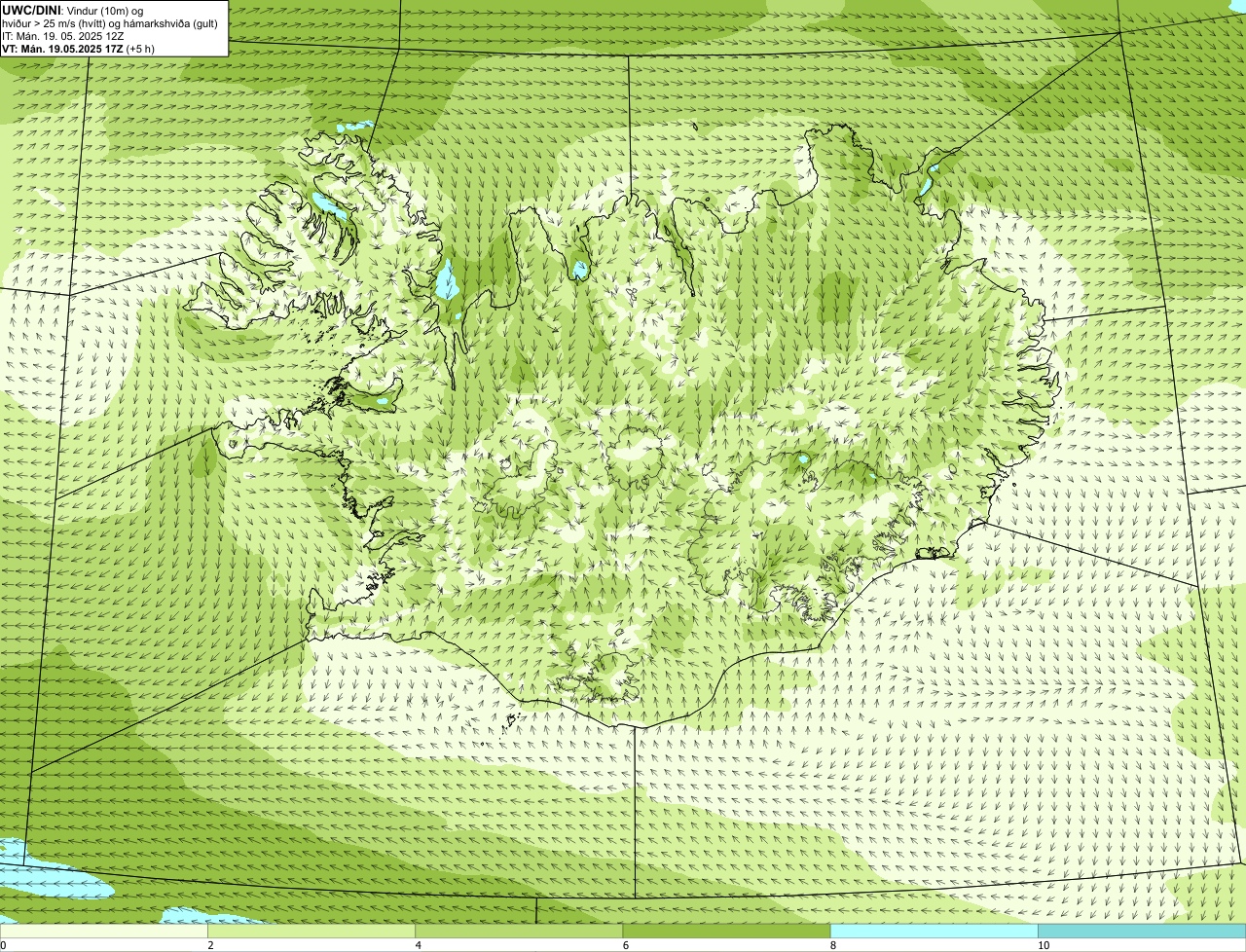Click the dark green 6–8 m/s legend swatch

(726, 932)
